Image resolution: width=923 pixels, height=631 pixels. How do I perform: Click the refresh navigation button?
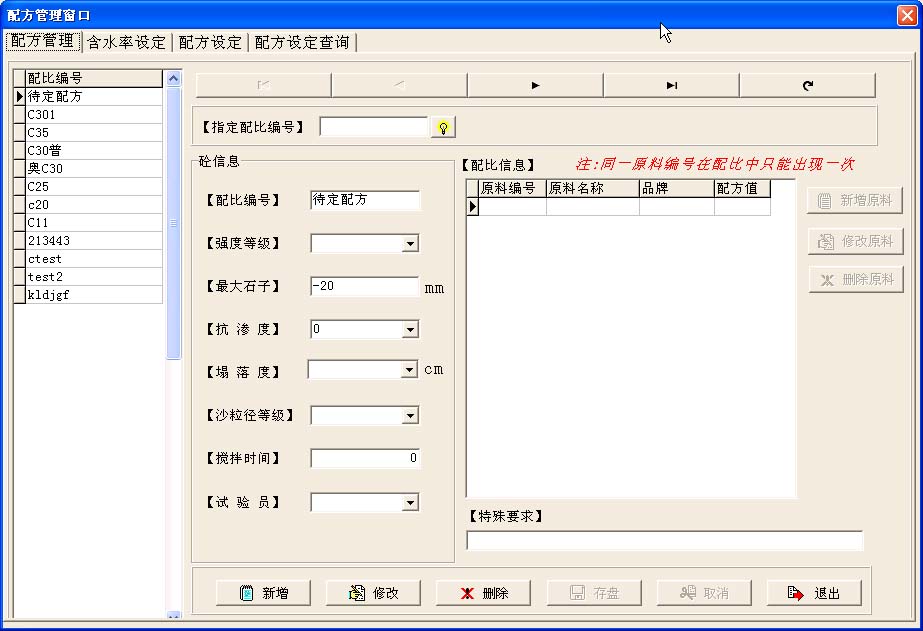[x=807, y=86]
